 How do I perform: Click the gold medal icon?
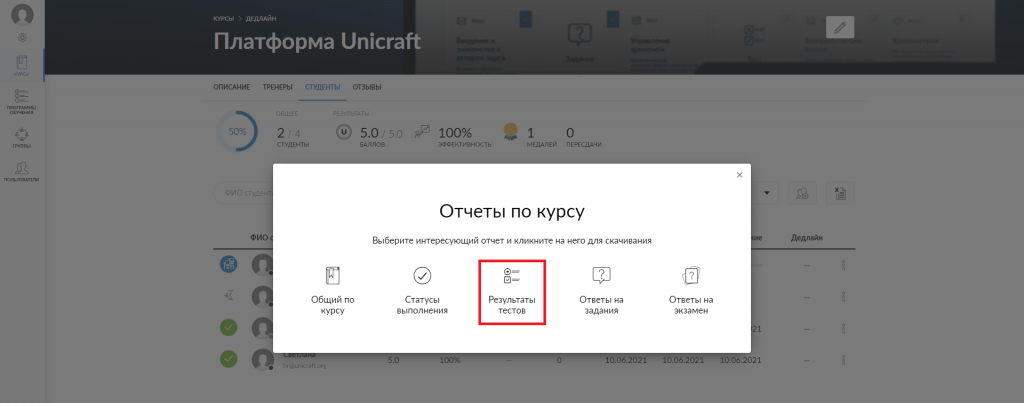tap(511, 133)
